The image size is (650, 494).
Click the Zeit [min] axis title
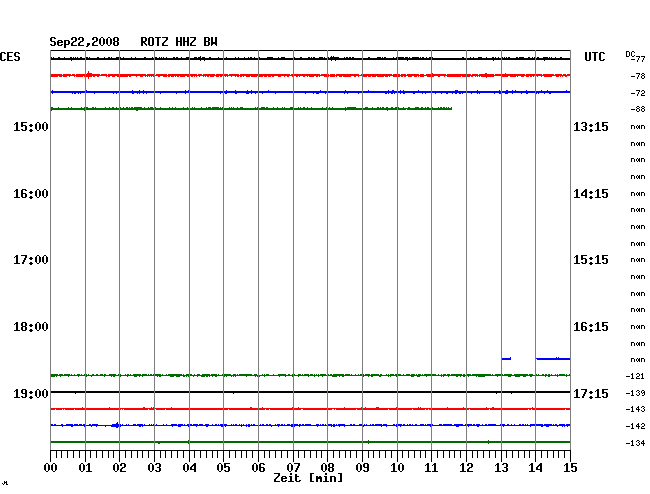[x=308, y=478]
